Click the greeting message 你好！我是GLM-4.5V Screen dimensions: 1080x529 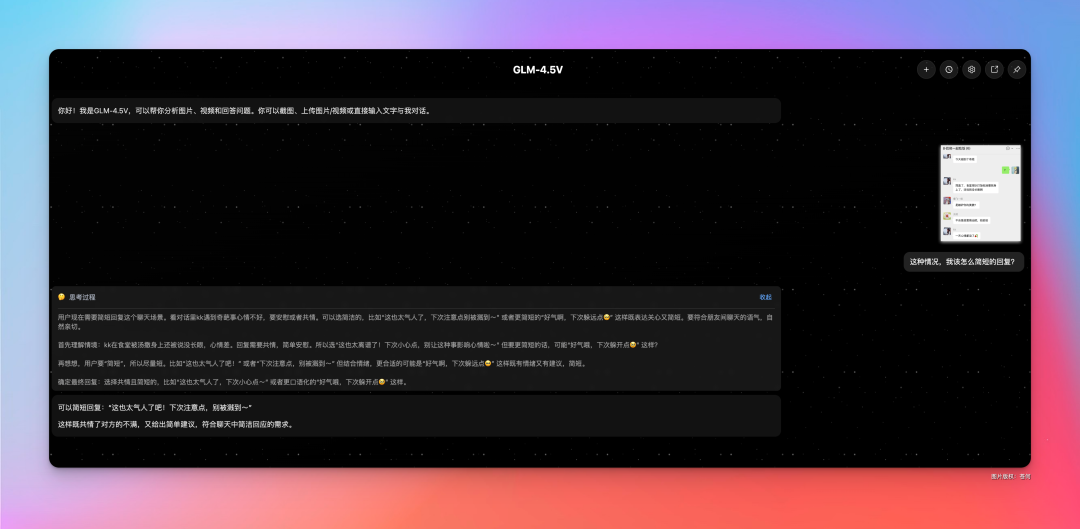(416, 110)
